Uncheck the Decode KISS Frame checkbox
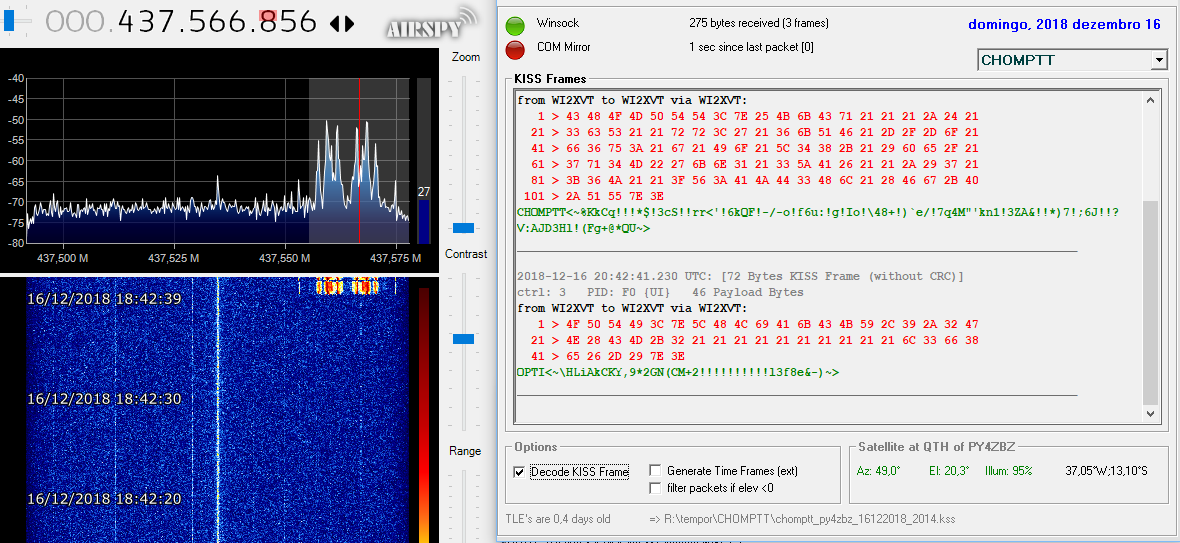 518,471
